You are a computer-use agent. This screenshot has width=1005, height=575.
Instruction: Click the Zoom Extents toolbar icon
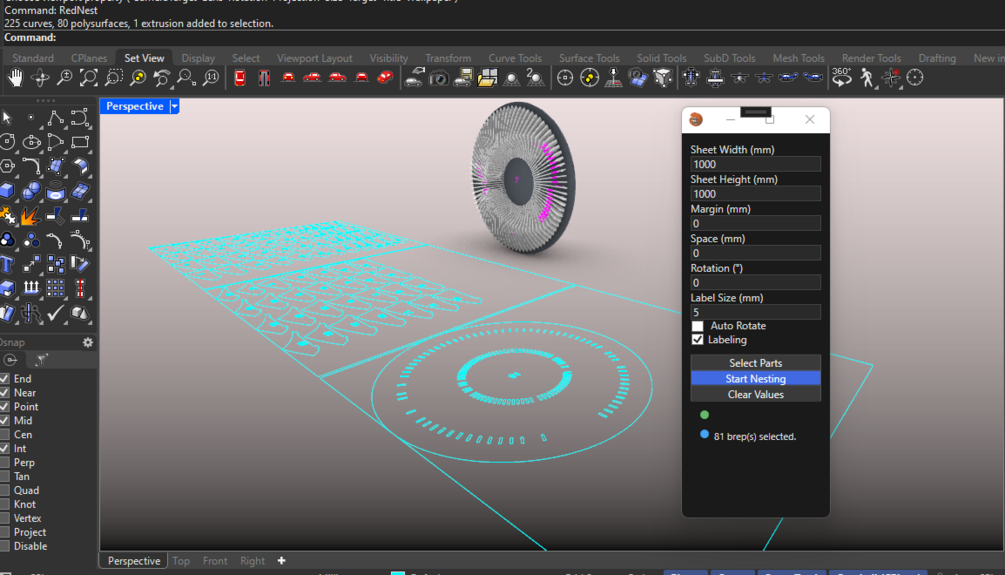[x=89, y=78]
